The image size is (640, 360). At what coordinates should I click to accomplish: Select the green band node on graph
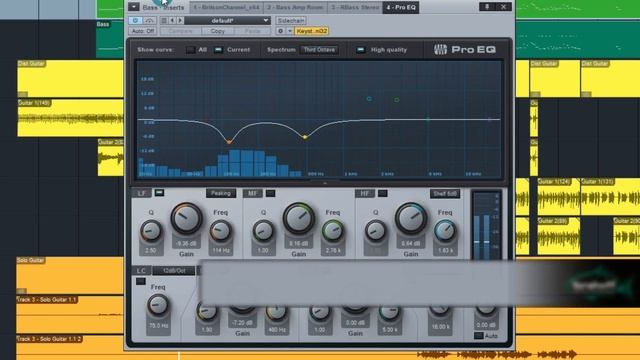[x=396, y=100]
